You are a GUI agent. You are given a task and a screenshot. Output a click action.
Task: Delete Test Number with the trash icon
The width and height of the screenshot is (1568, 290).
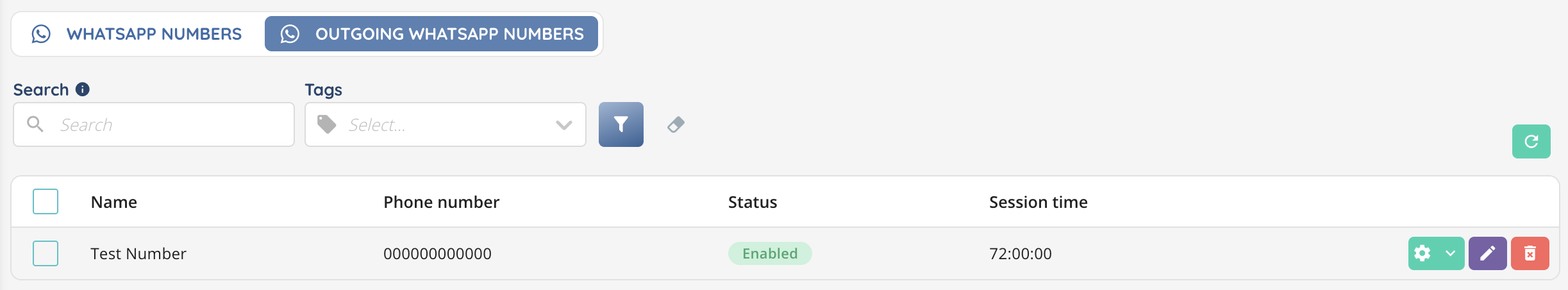1530,253
